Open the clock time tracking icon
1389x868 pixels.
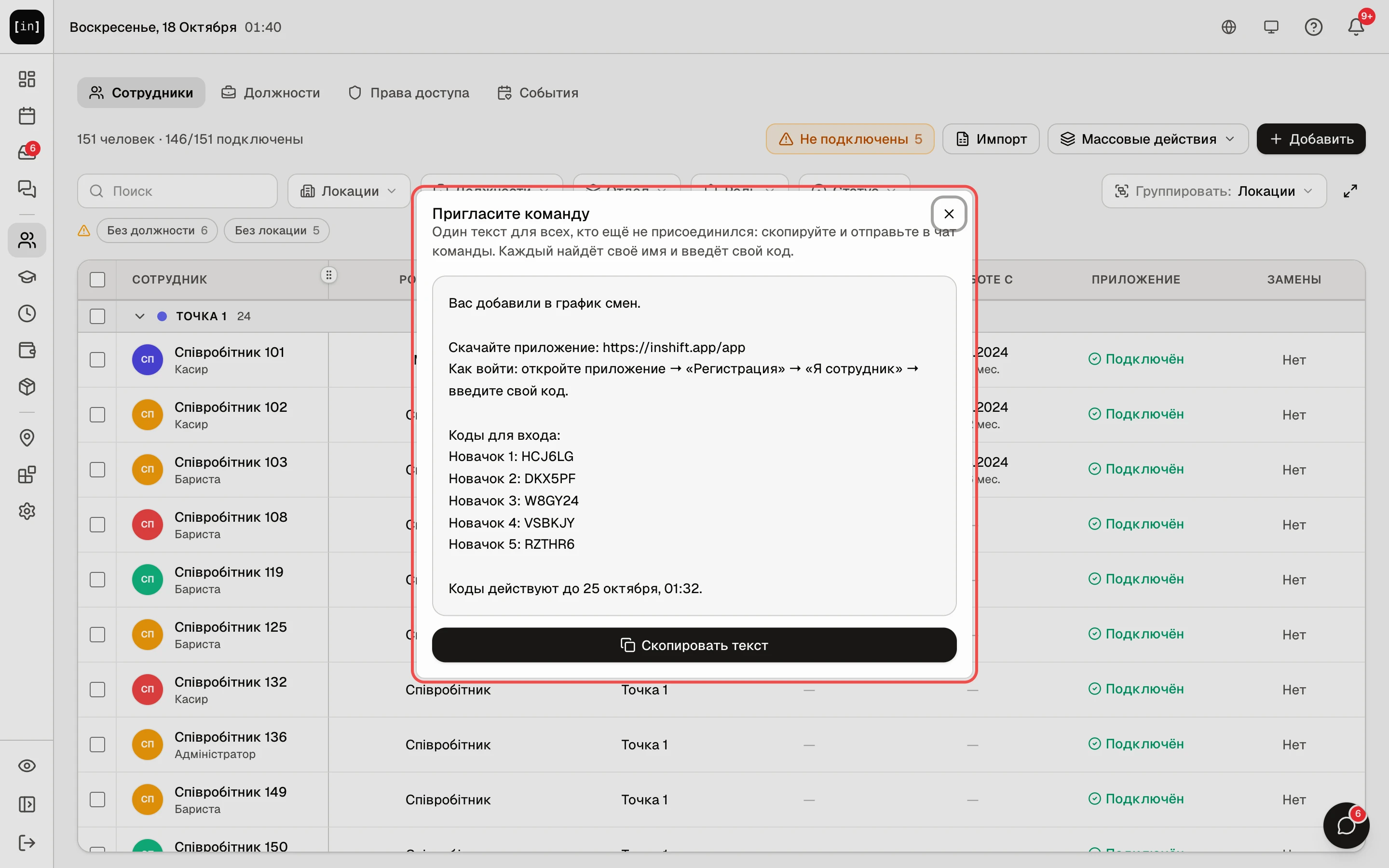click(x=27, y=313)
